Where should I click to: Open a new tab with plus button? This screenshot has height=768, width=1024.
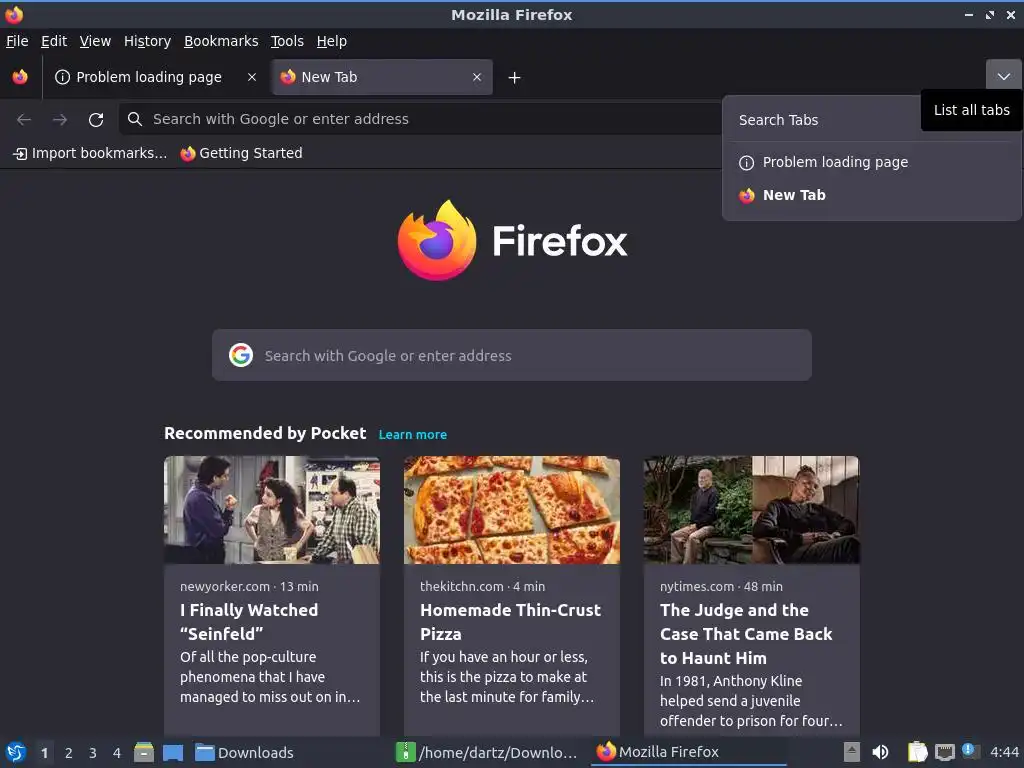point(515,78)
